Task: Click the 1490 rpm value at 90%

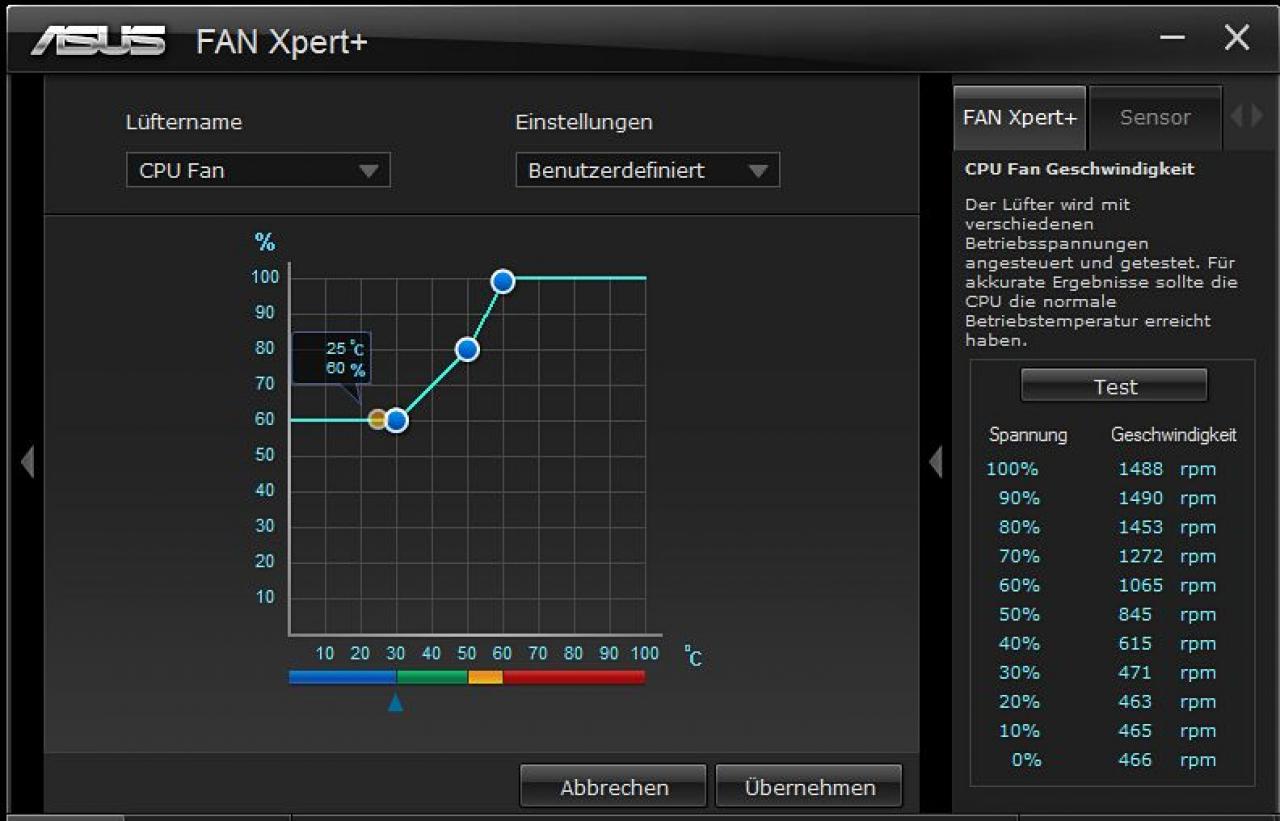Action: (1167, 498)
